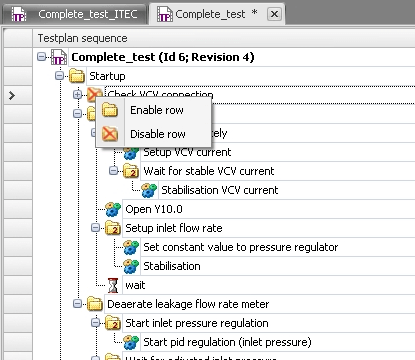Click the Start inlet pressure regulation folder icon
Image resolution: width=415 pixels, height=360 pixels.
(113, 323)
